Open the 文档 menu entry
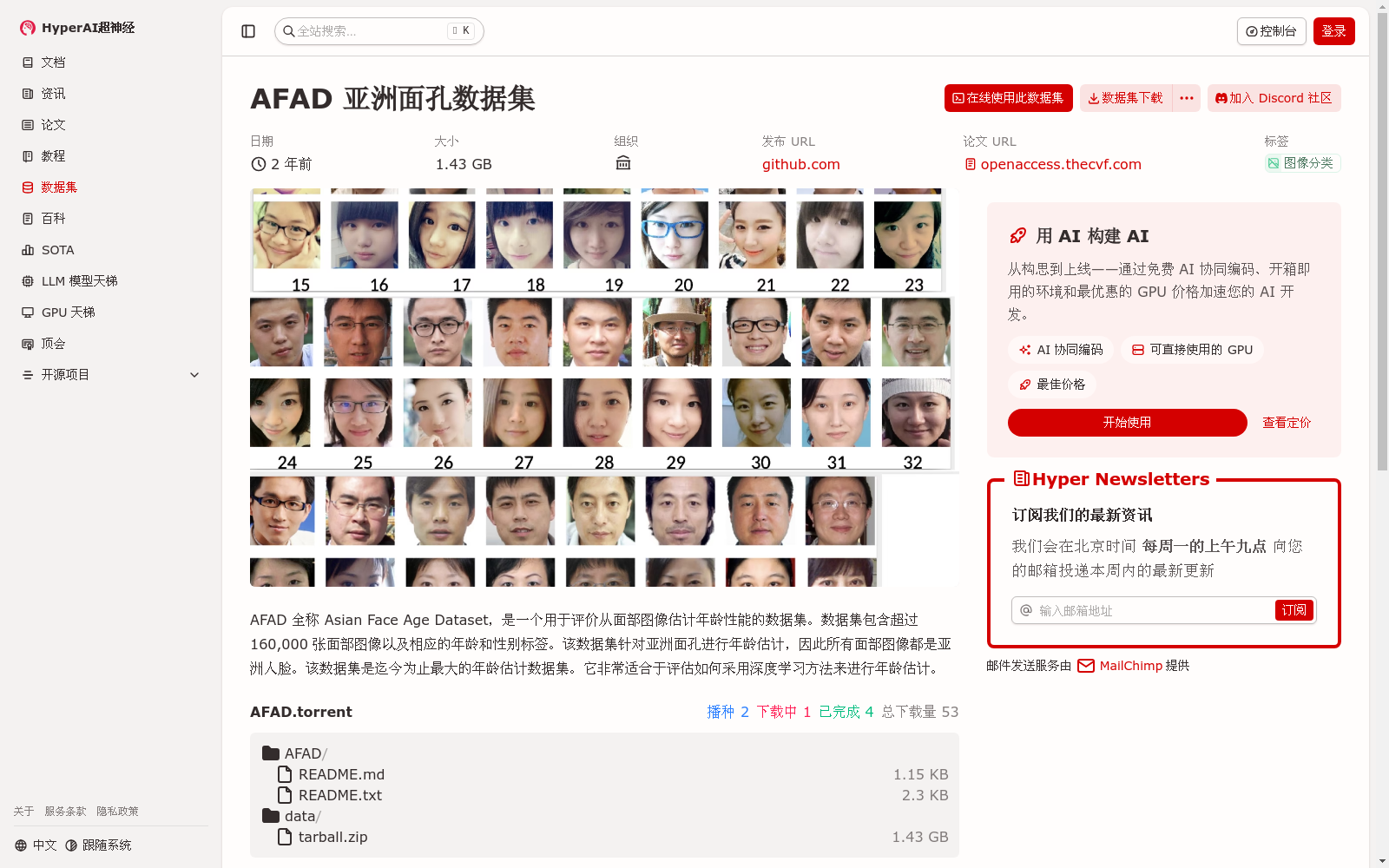The height and width of the screenshot is (868, 1389). click(x=52, y=62)
